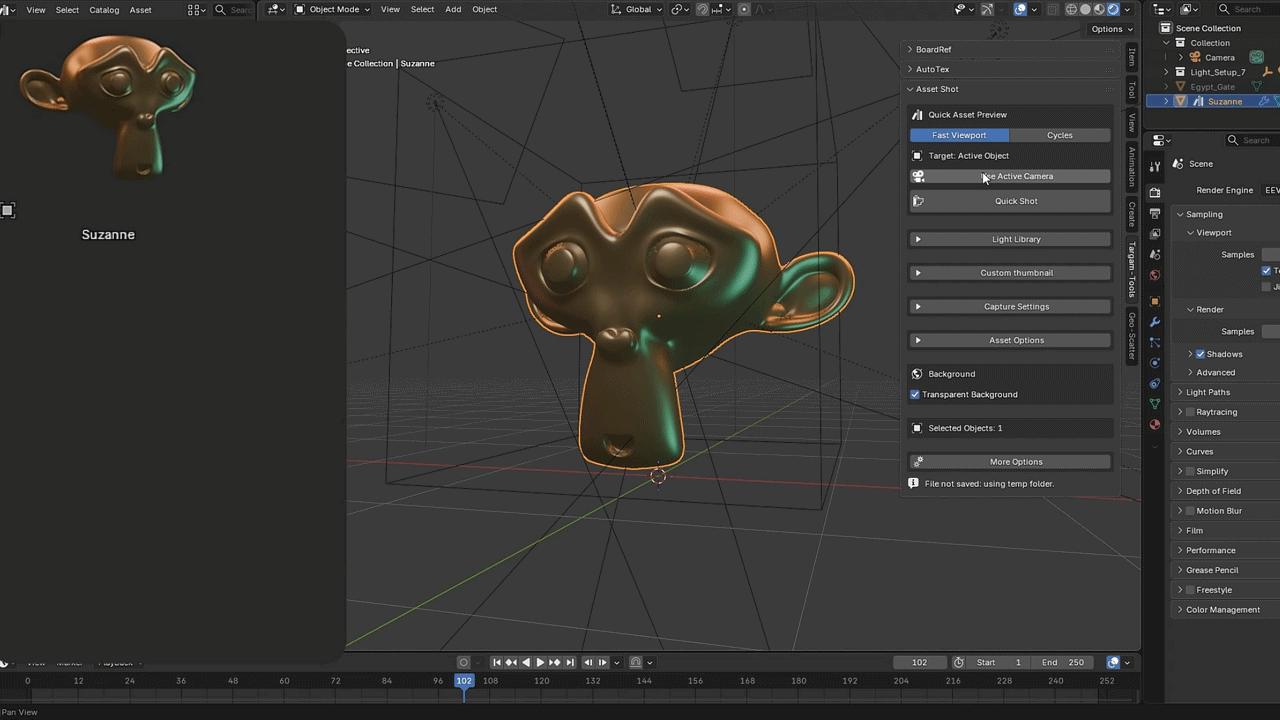The image size is (1280, 720).
Task: Click the More Options button
Action: (1010, 462)
